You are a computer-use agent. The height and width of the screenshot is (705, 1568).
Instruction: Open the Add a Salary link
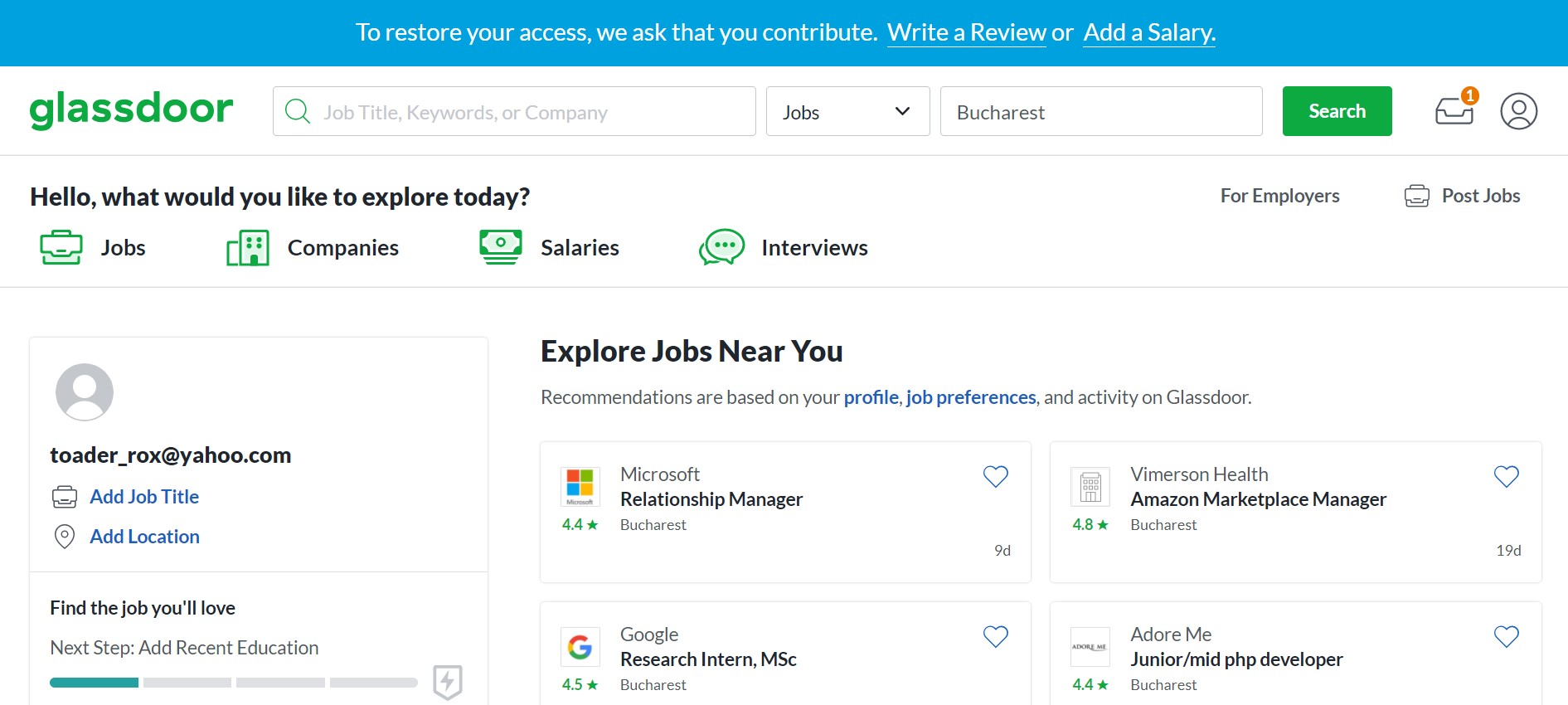pos(1149,32)
